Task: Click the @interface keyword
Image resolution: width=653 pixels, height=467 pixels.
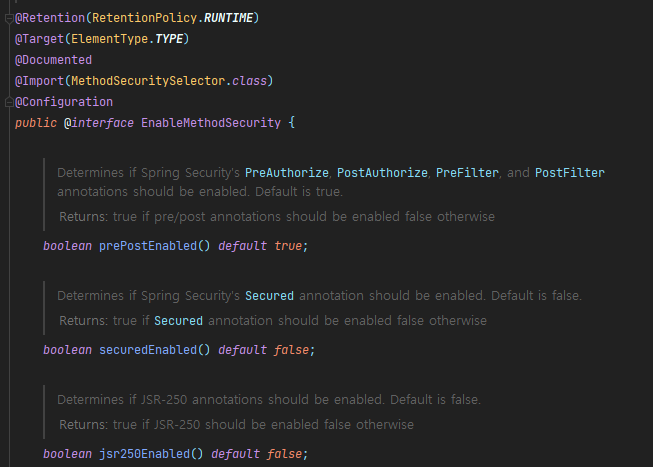Action: tap(99, 123)
